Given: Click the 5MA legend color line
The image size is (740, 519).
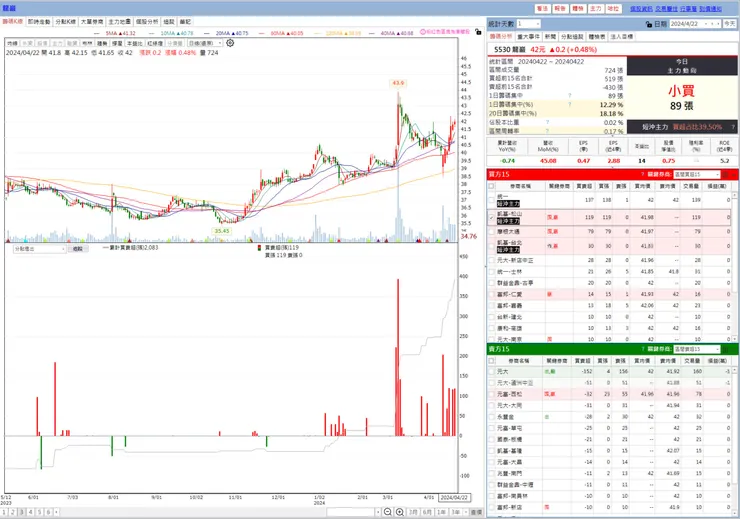Looking at the screenshot, I should click(98, 33).
